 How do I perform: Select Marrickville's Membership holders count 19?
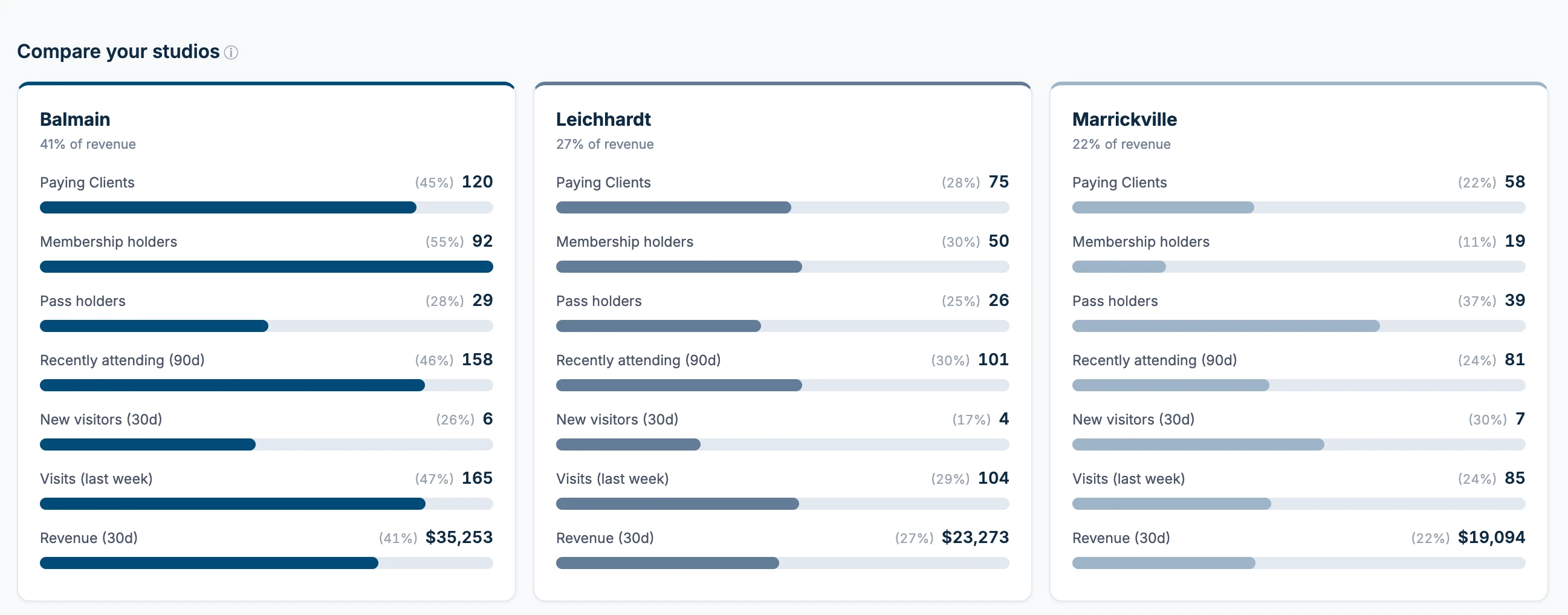pyautogui.click(x=1515, y=241)
